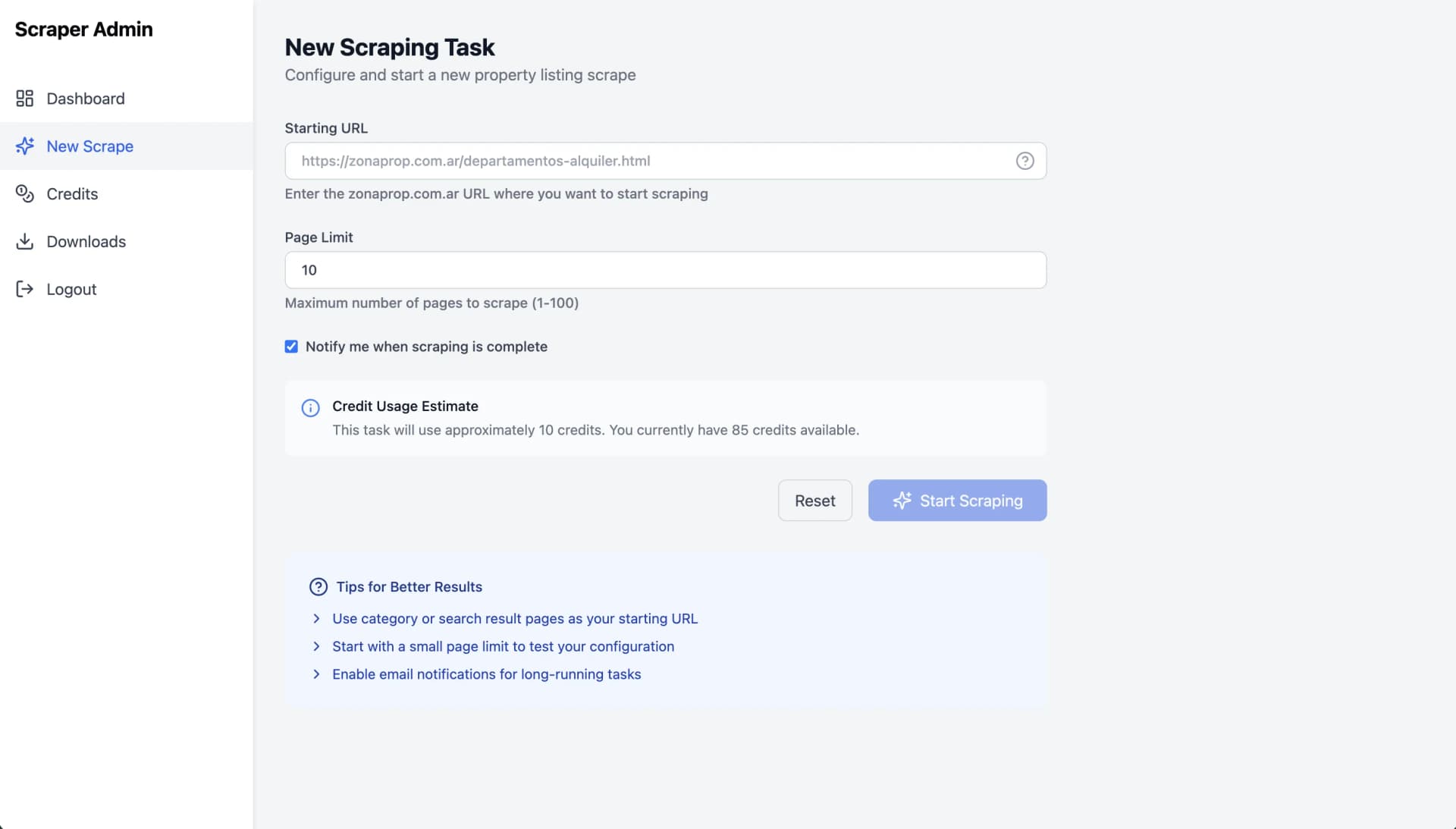Click the Starting URL input field
Viewport: 1456px width, 829px height.
click(665, 160)
